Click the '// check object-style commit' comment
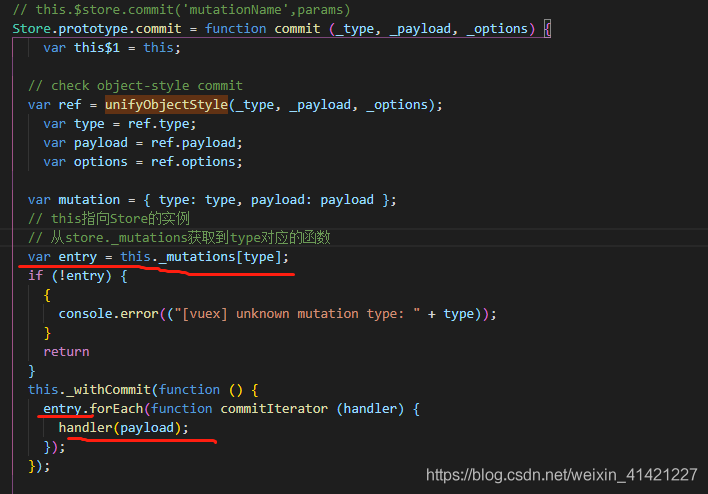 pyautogui.click(x=135, y=86)
